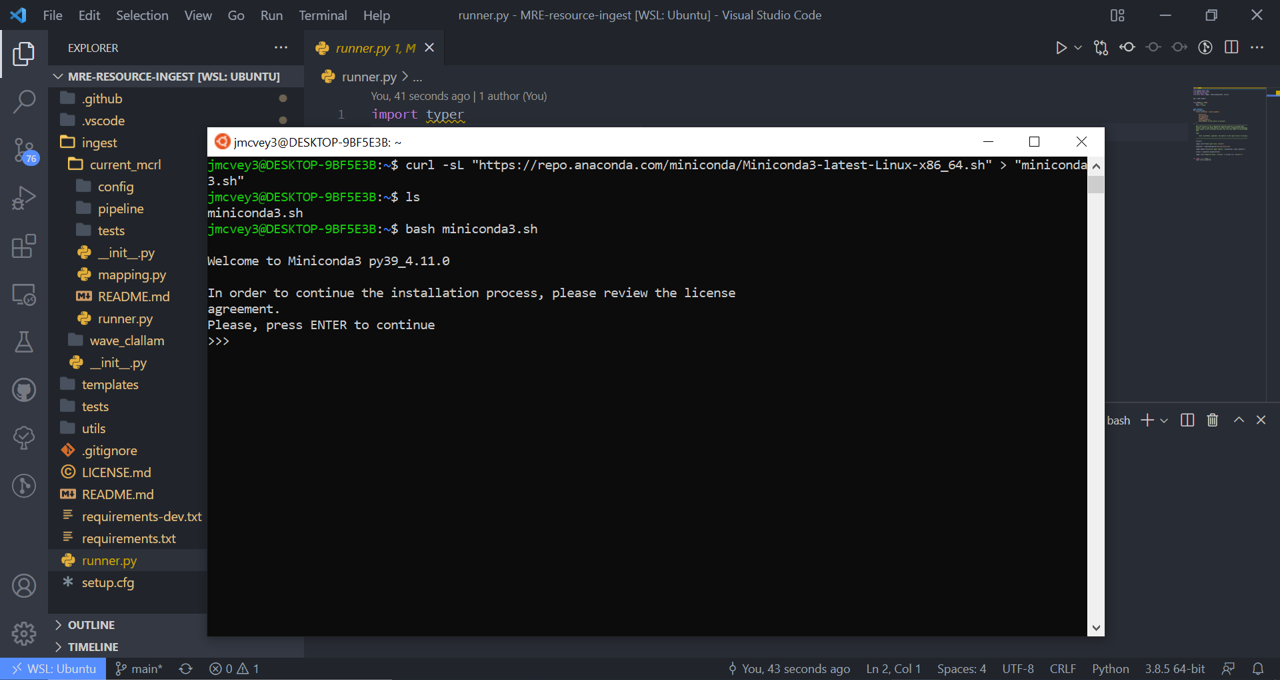Kill terminal with trash icon
Image resolution: width=1280 pixels, height=680 pixels.
click(x=1212, y=420)
